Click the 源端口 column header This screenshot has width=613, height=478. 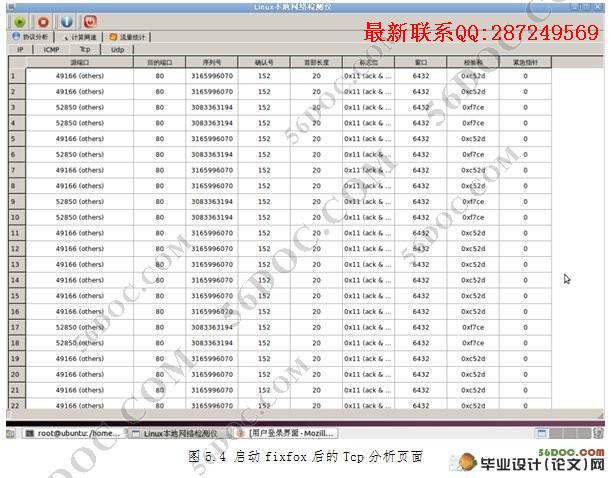click(80, 62)
